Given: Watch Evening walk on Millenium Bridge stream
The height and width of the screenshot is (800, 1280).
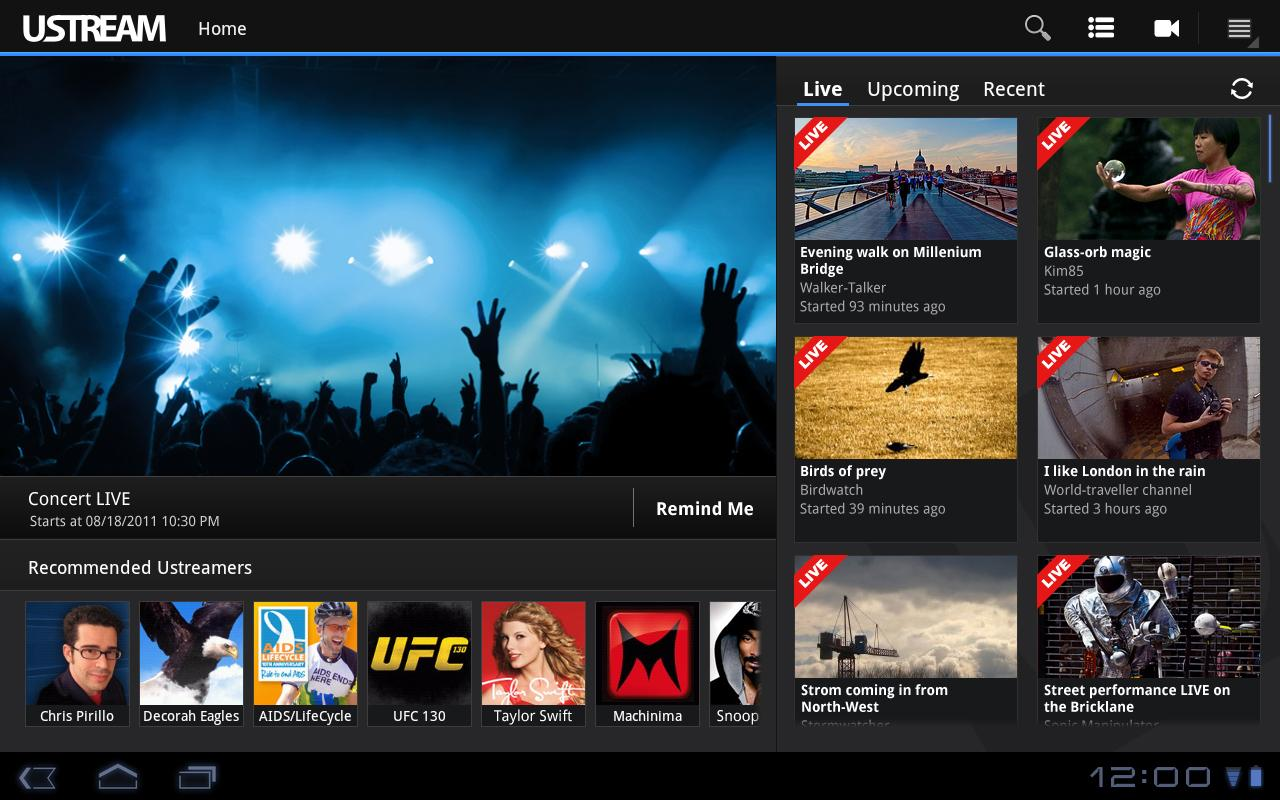Looking at the screenshot, I should (905, 220).
